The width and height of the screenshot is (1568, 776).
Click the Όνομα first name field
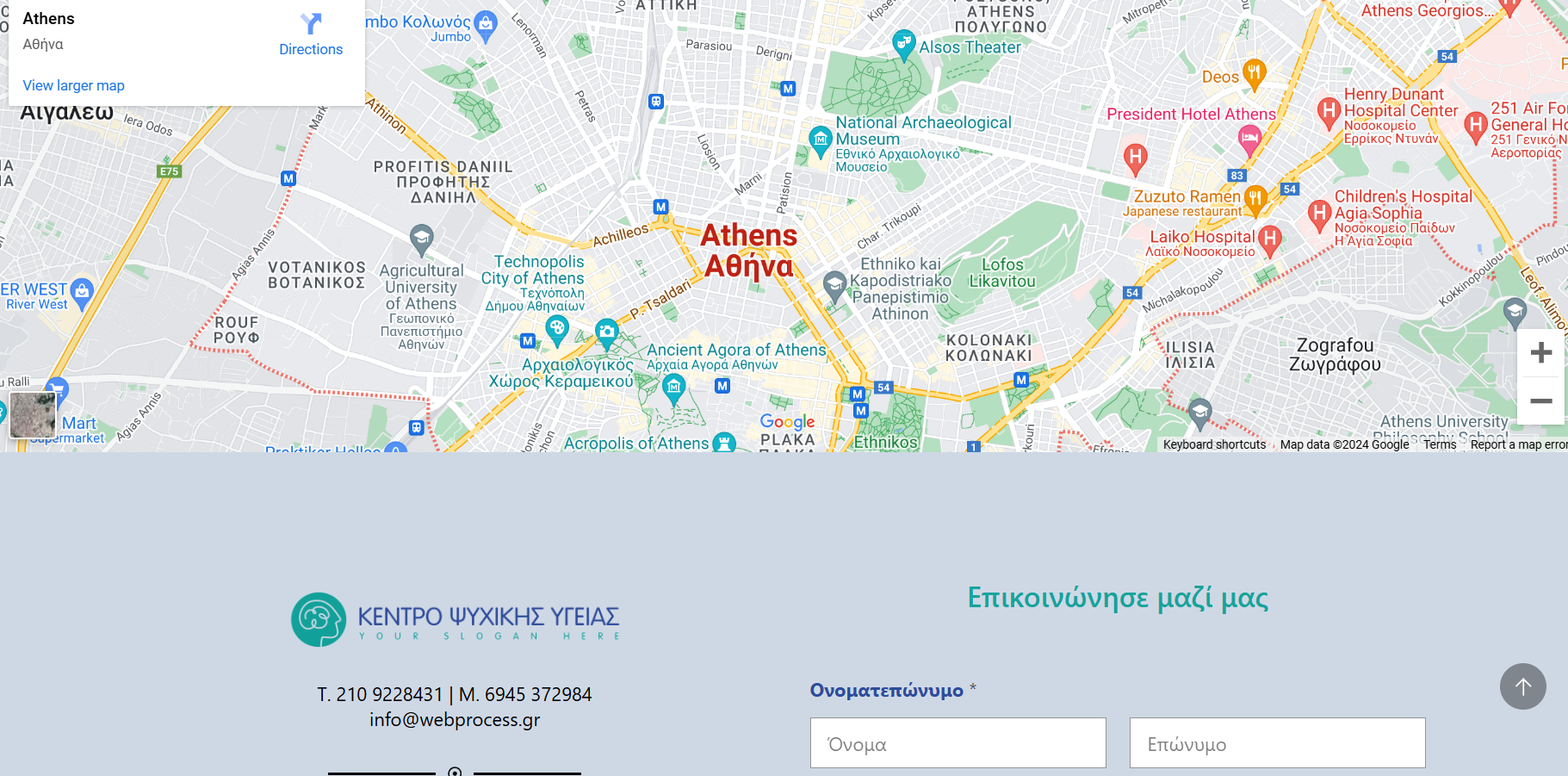(x=958, y=743)
